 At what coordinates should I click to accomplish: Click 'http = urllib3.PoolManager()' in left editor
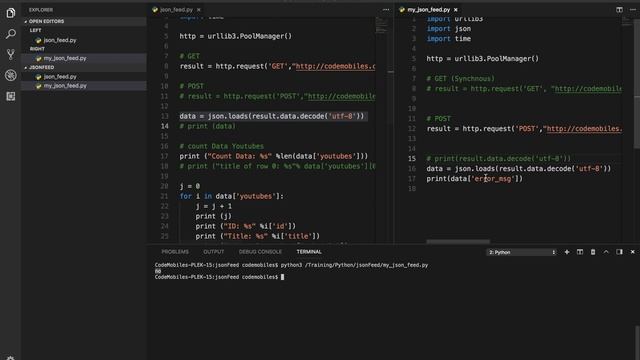[236, 36]
